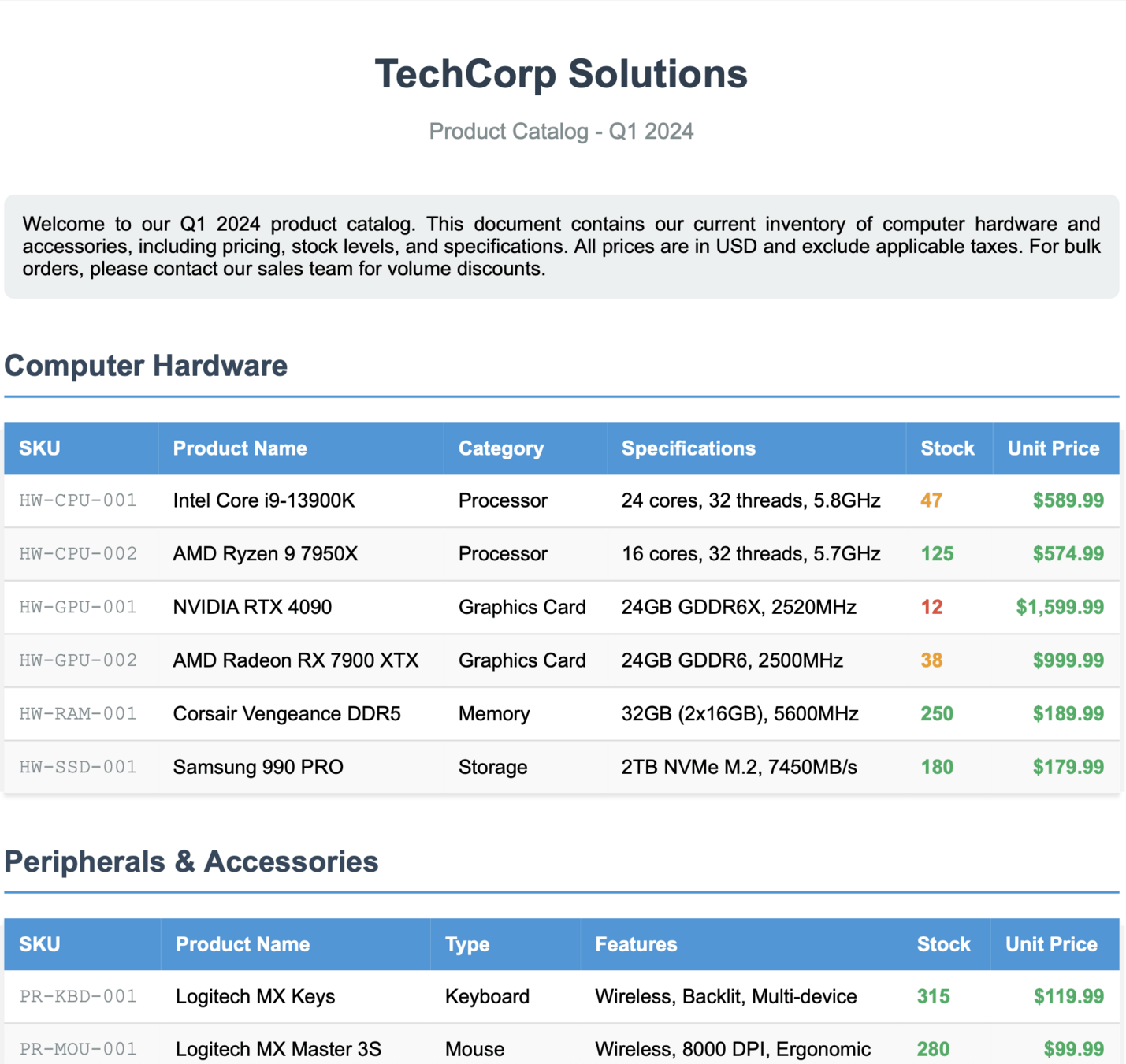Click the $119.99 price
1126x1064 pixels.
click(x=1068, y=996)
